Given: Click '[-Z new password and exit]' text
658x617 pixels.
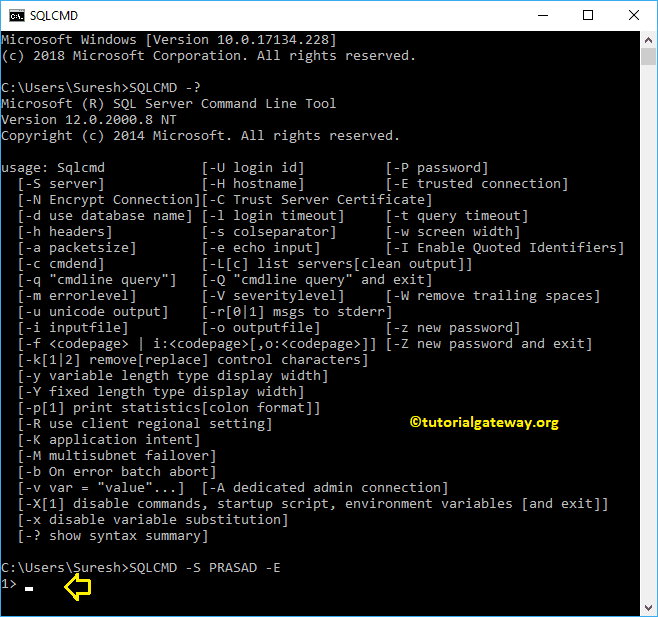Looking at the screenshot, I should click(x=489, y=344).
